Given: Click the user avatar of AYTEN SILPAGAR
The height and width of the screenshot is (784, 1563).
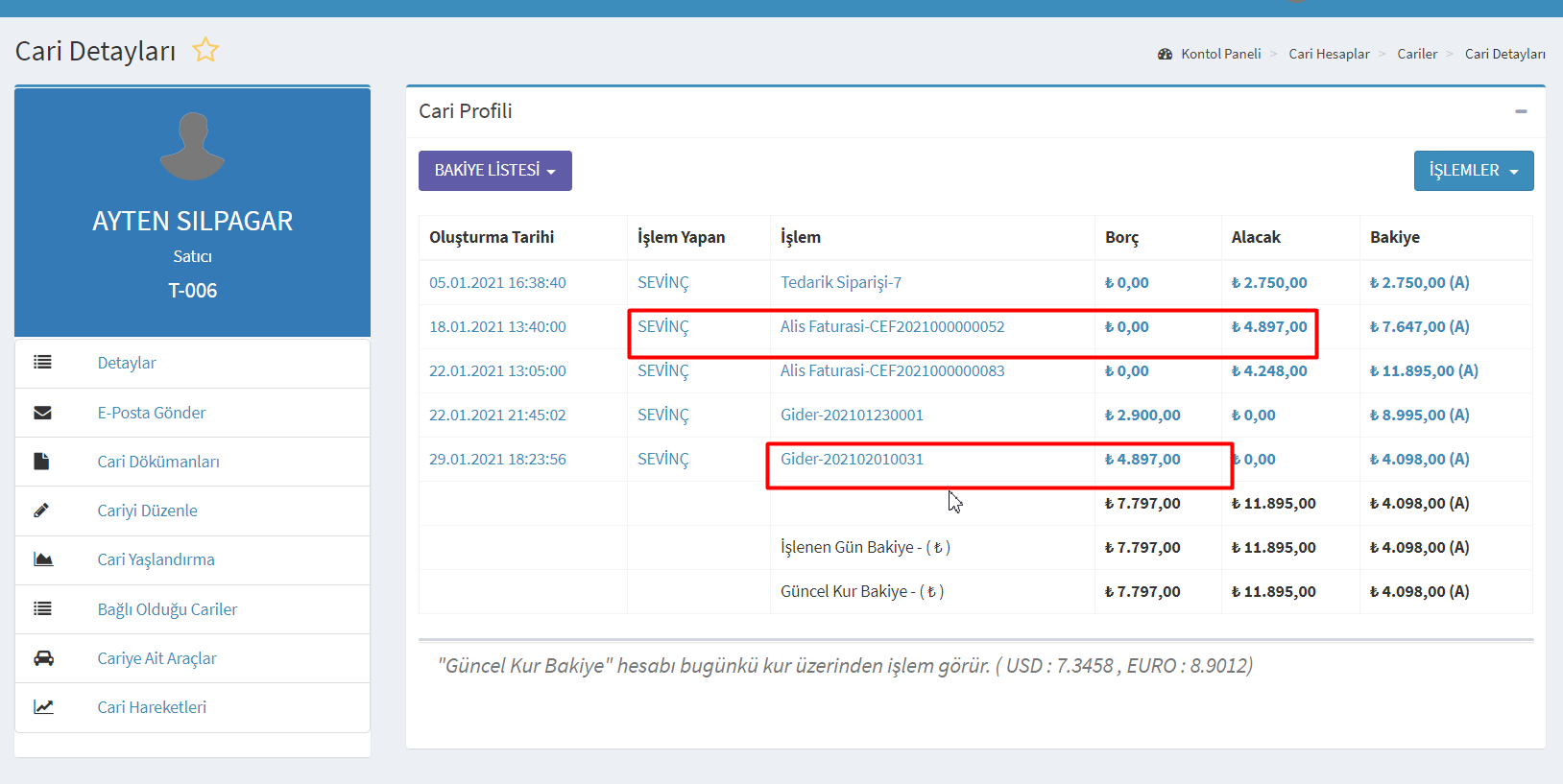Looking at the screenshot, I should pyautogui.click(x=193, y=147).
